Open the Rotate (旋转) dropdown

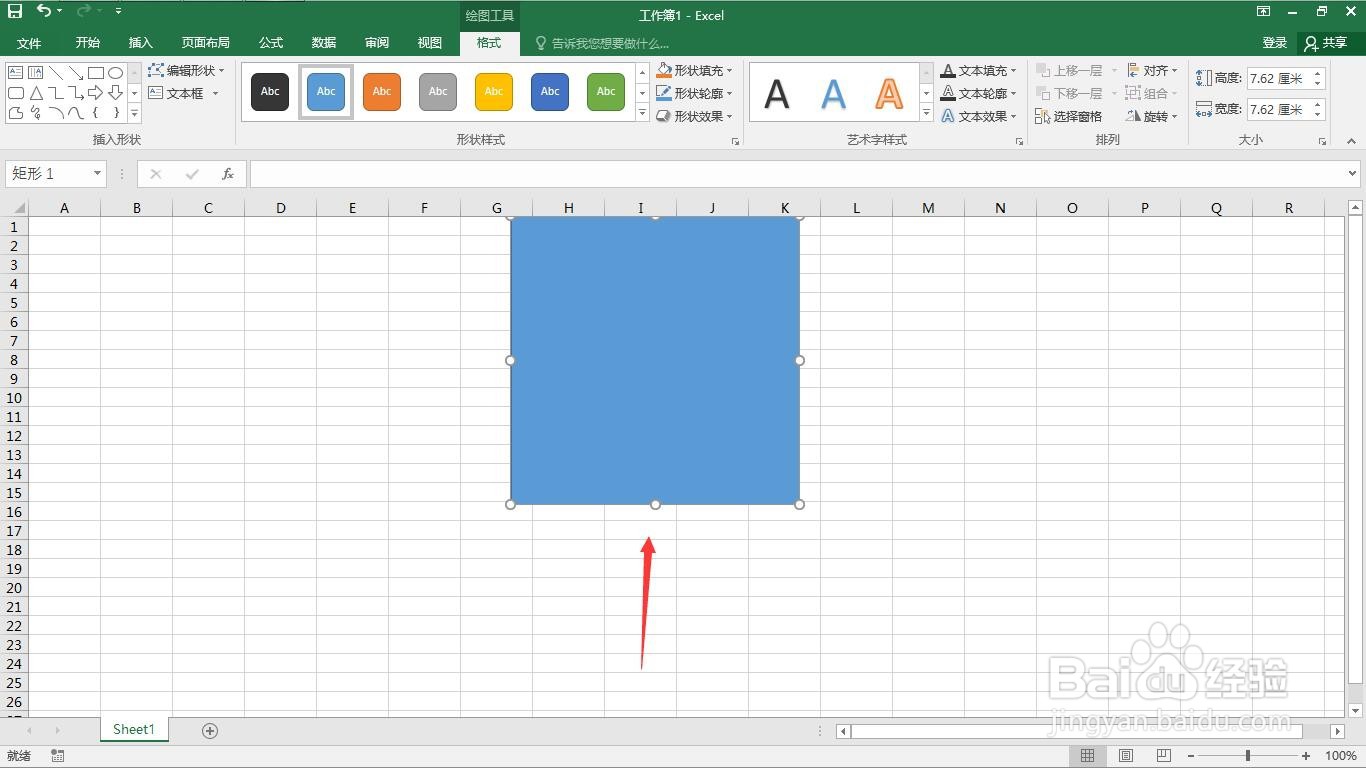(1153, 116)
